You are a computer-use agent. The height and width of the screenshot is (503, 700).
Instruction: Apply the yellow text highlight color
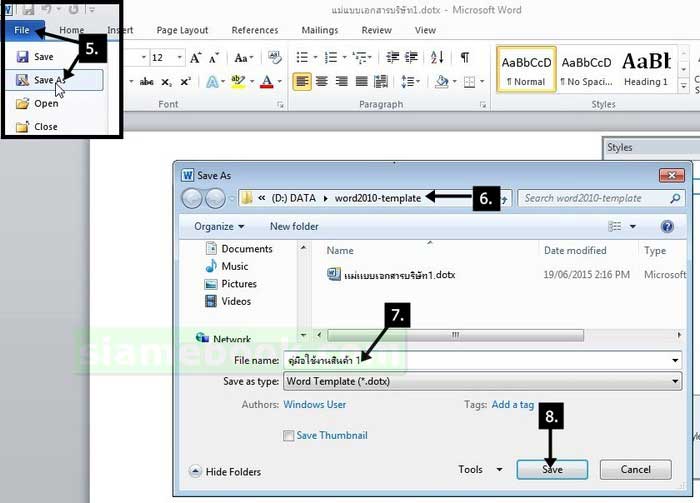238,82
